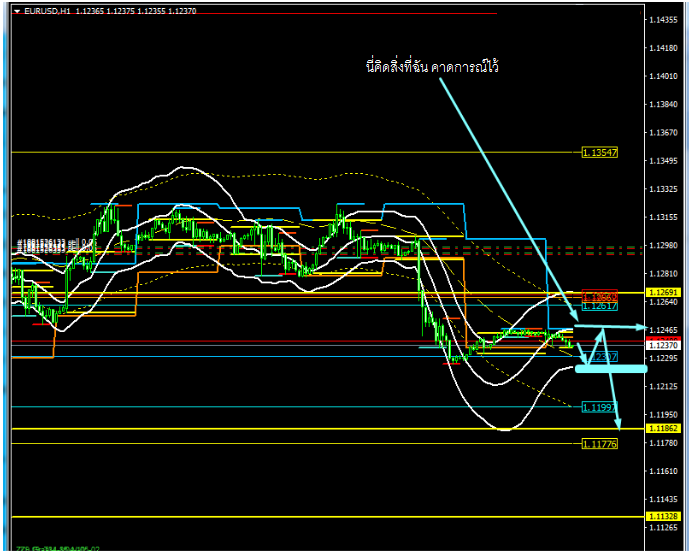The height and width of the screenshot is (555, 693).
Task: Click 1.12980 on the price scale
Action: click(663, 245)
